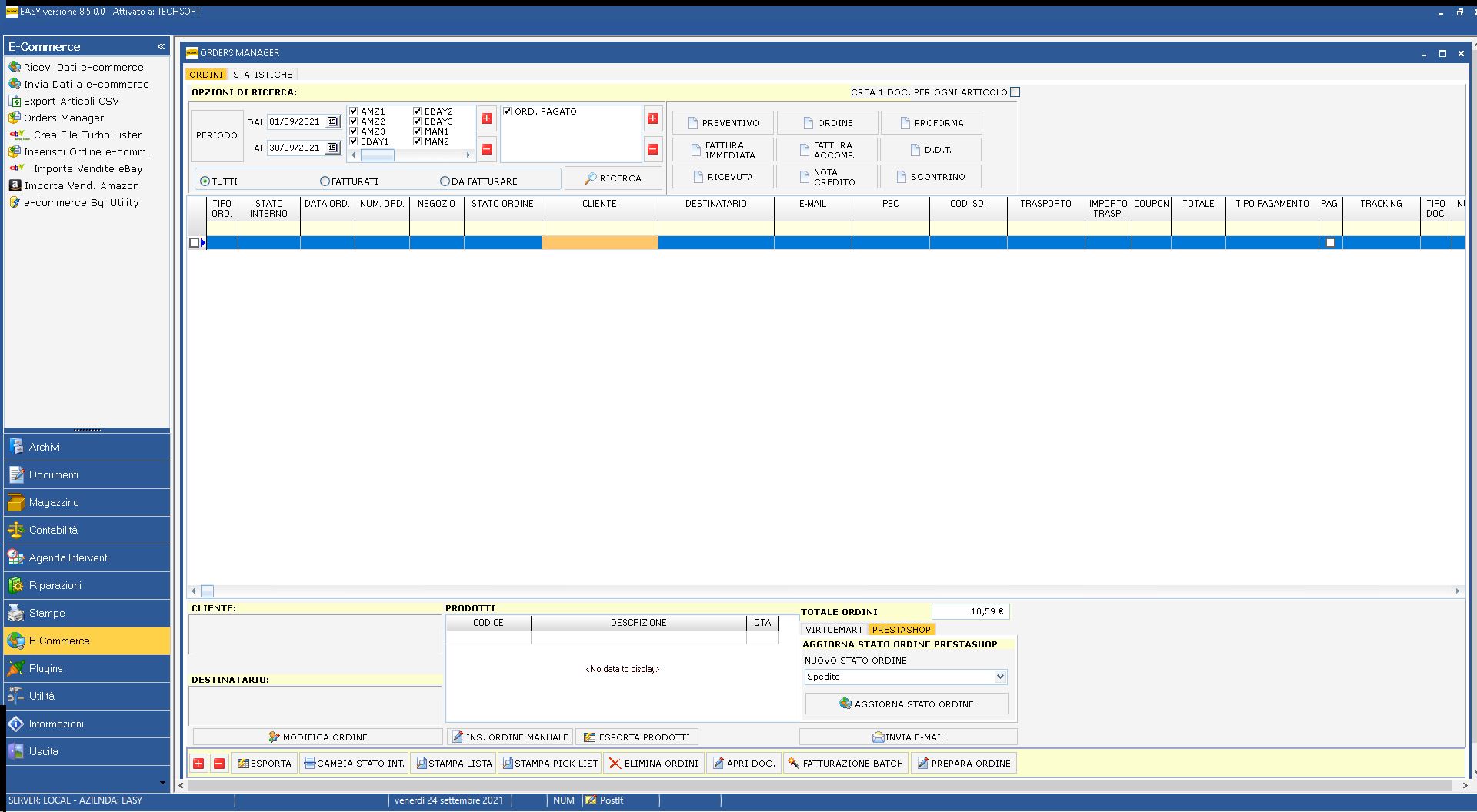Expand sidebar overflow arrow at bottom
The height and width of the screenshot is (812, 1477).
coord(162,783)
